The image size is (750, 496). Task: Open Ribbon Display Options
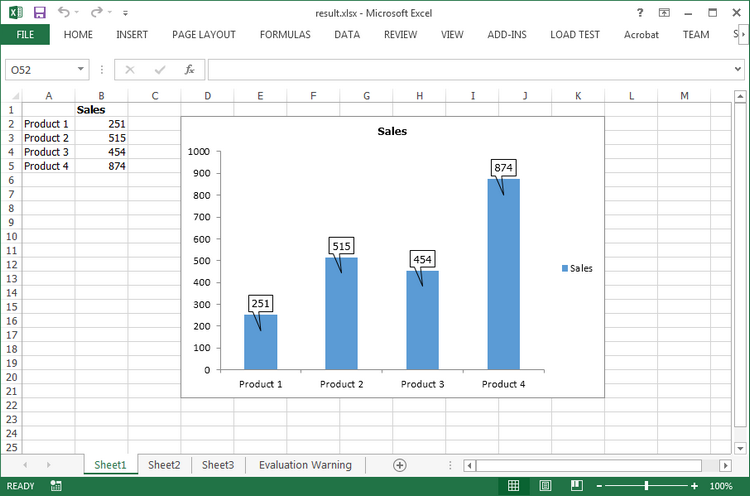[664, 13]
